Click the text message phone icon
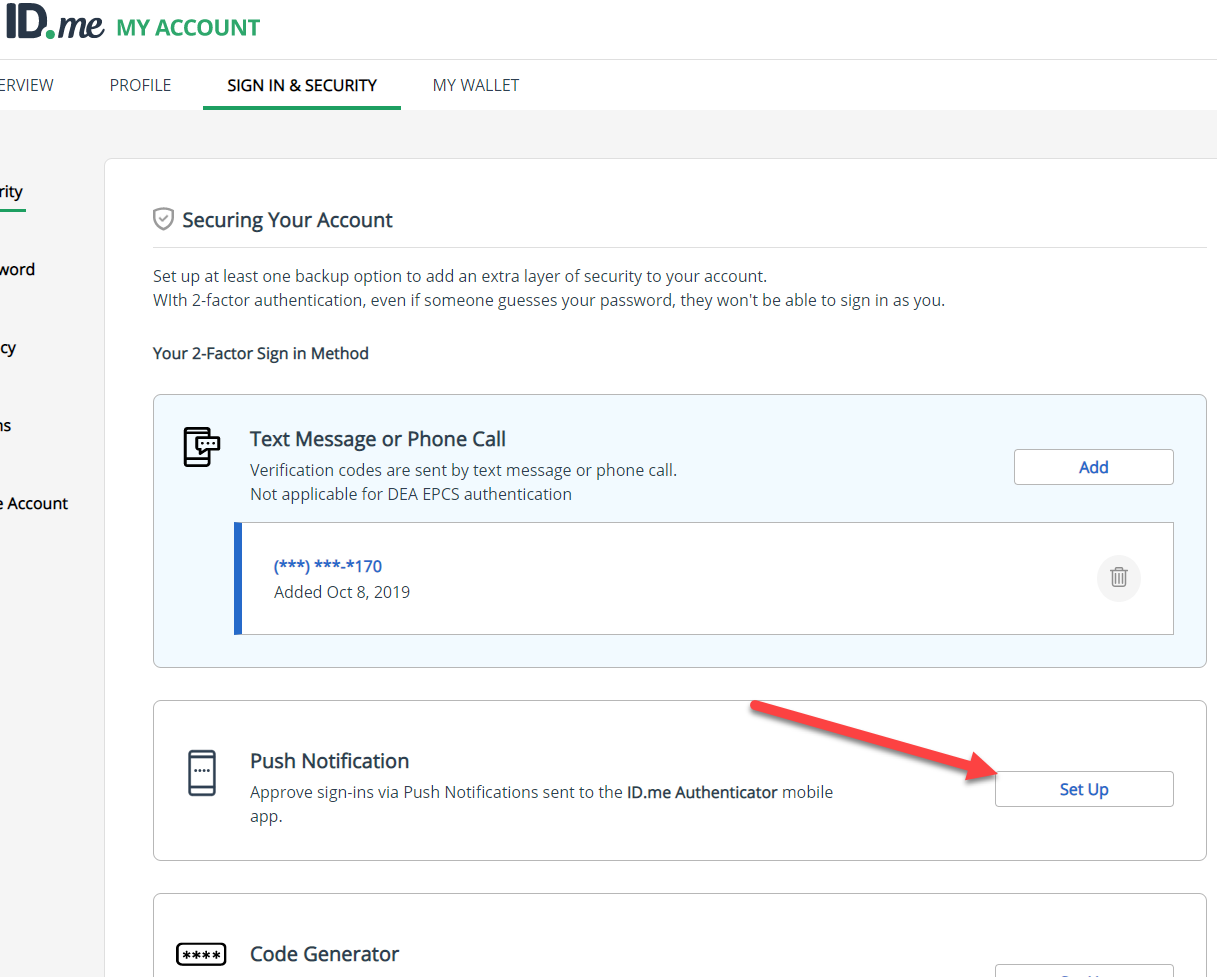1217x977 pixels. pyautogui.click(x=201, y=447)
